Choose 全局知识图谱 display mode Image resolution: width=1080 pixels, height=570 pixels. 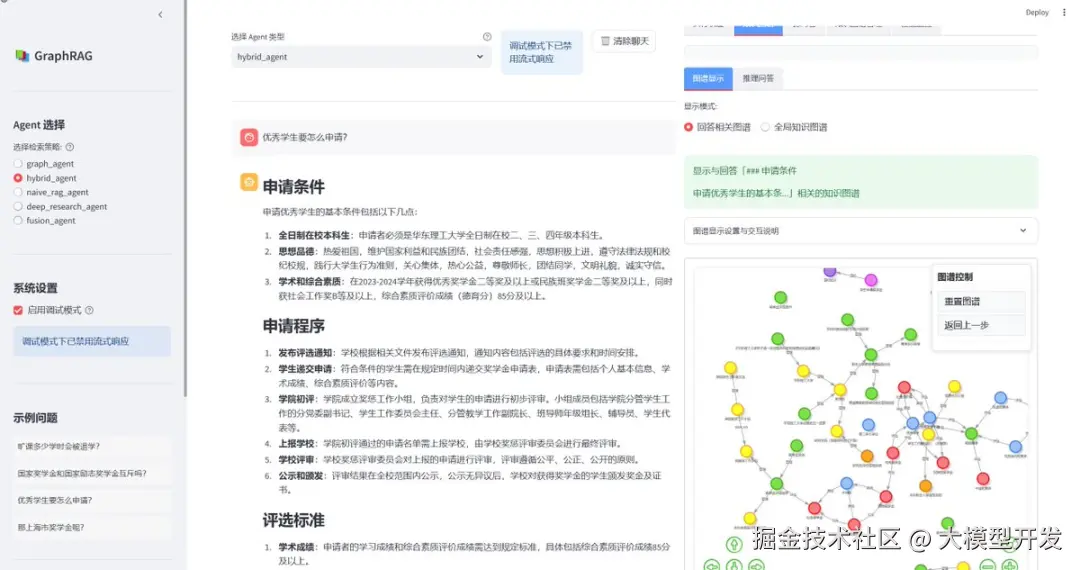pos(794,127)
